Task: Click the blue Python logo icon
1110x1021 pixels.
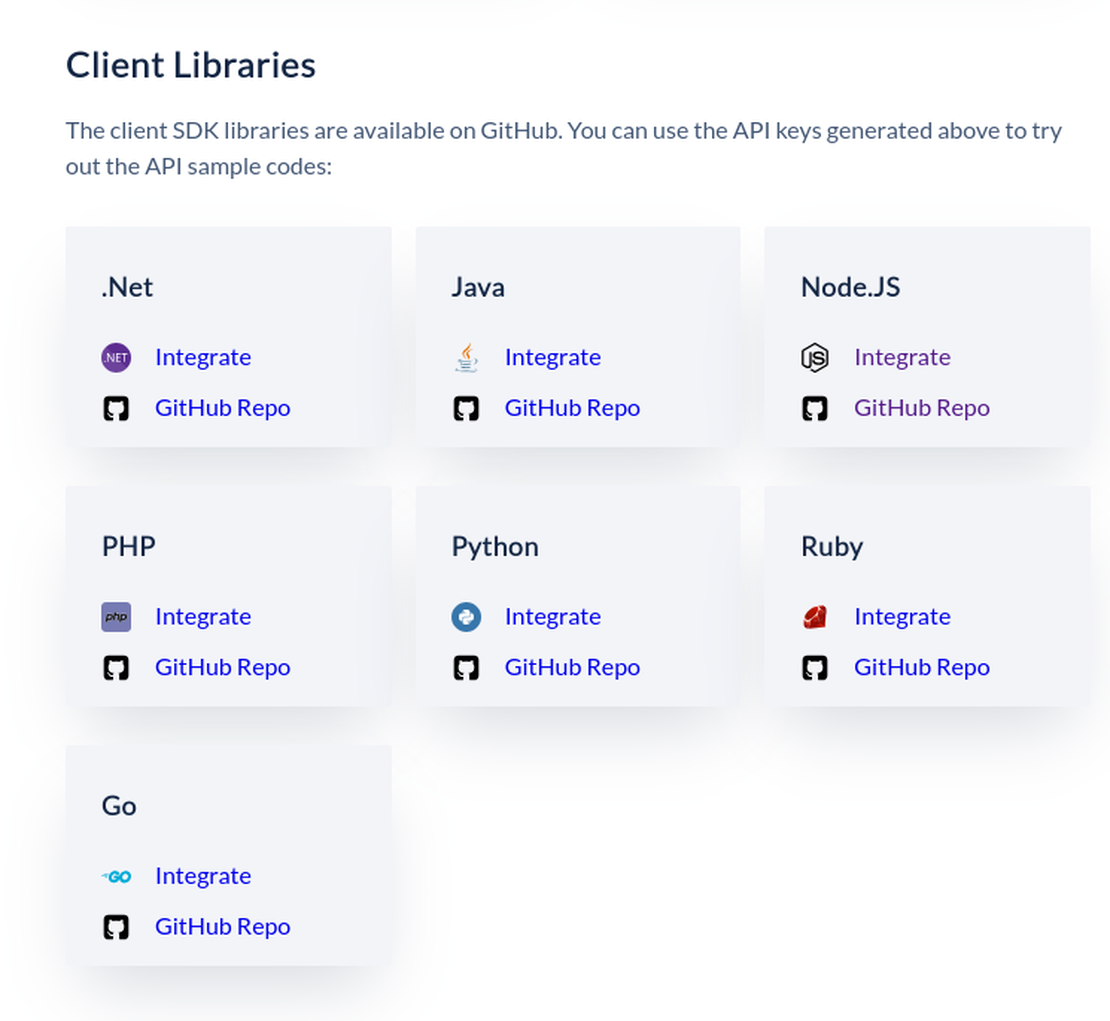Action: 466,617
